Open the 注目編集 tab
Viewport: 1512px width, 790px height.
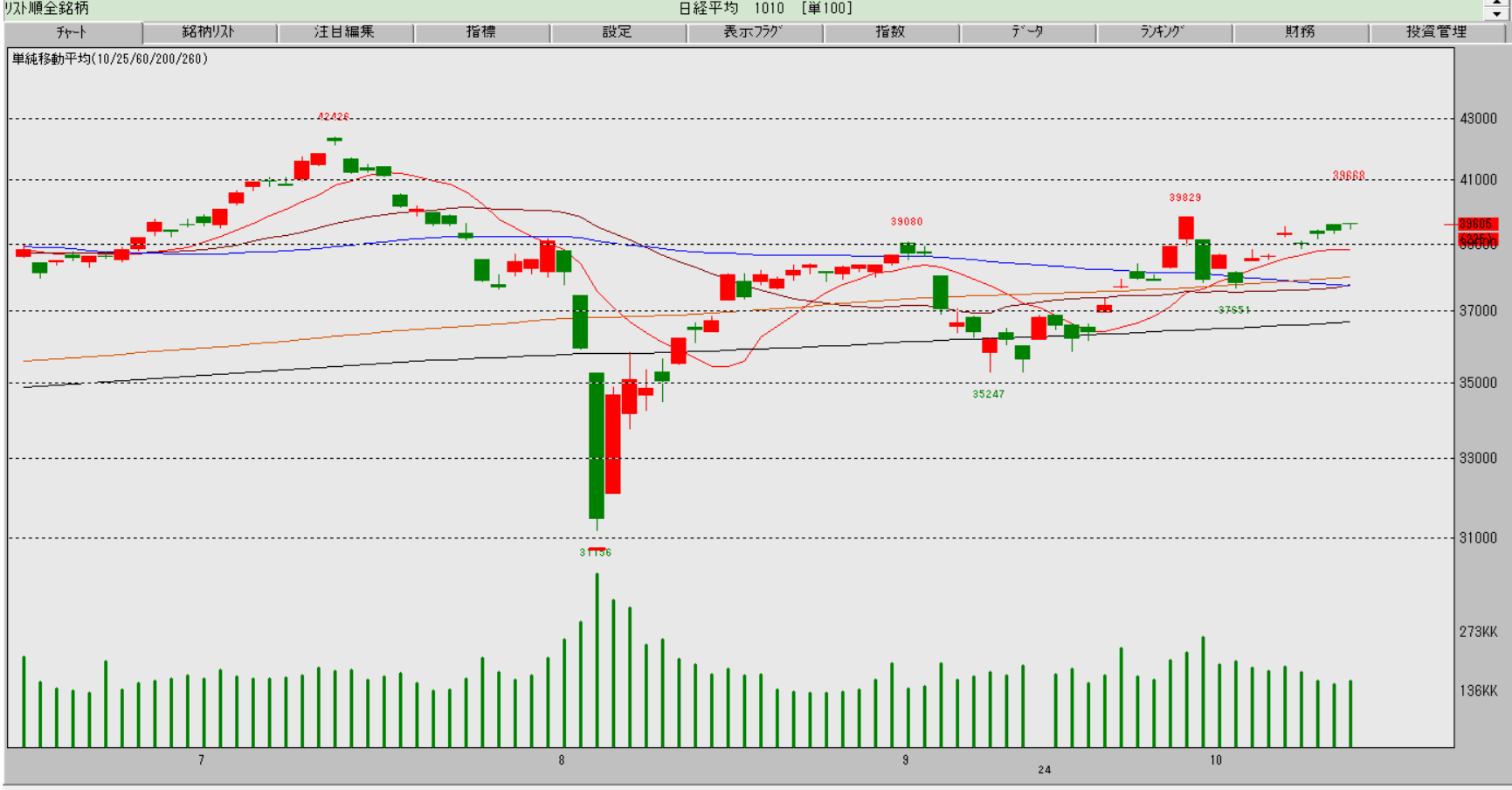pos(345,32)
